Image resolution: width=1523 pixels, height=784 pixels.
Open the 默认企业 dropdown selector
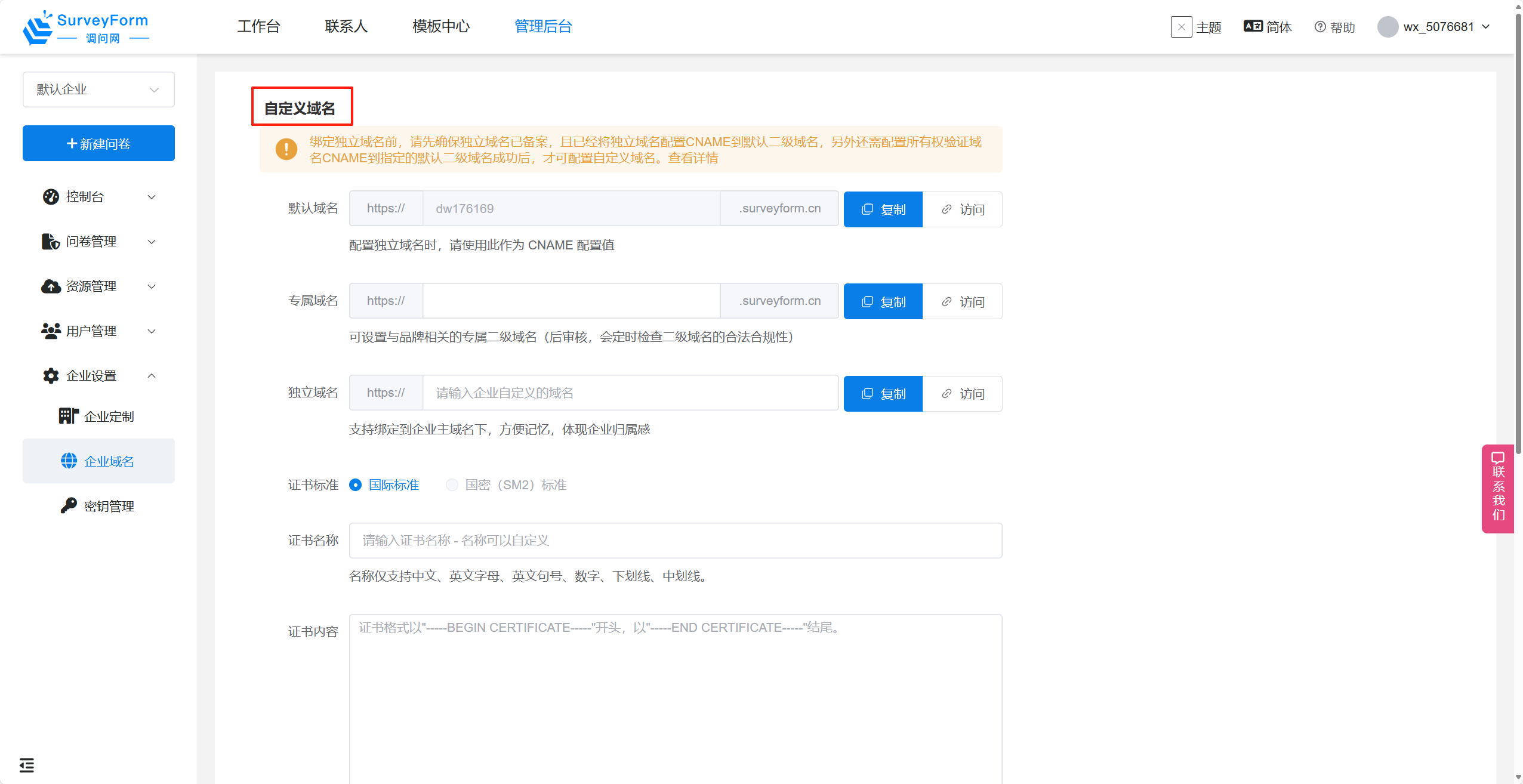[x=98, y=89]
